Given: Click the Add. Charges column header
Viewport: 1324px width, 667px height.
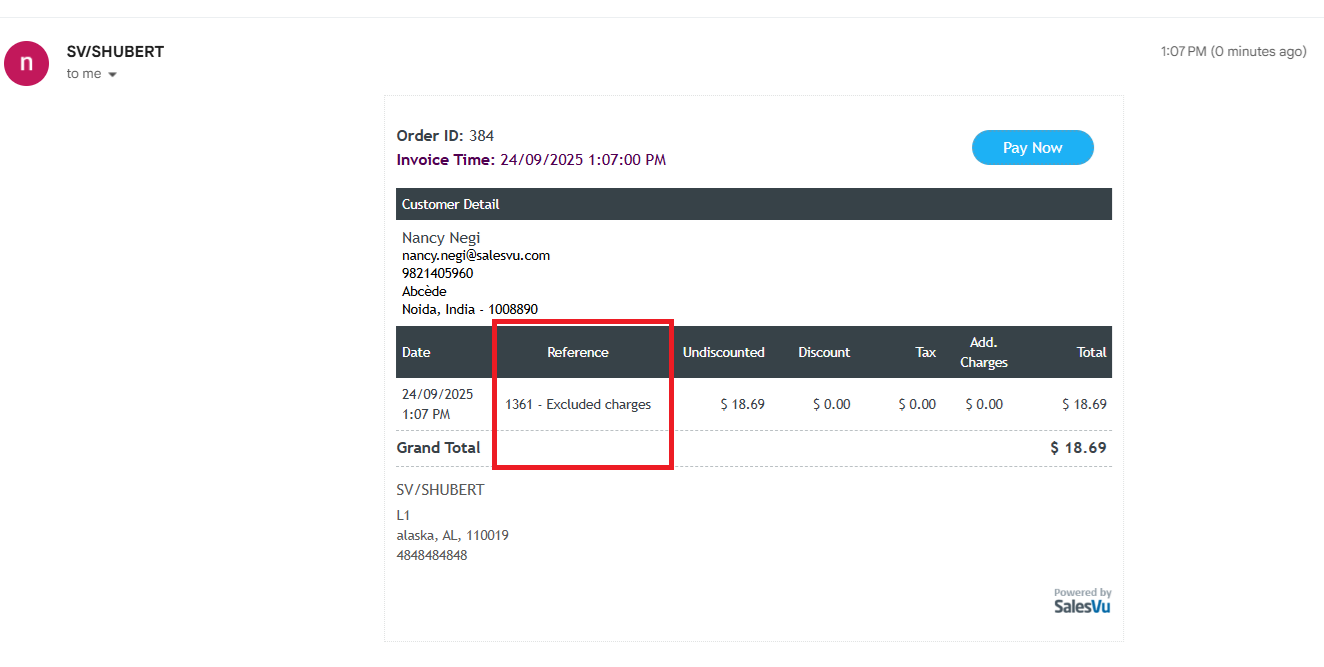Looking at the screenshot, I should click(984, 352).
